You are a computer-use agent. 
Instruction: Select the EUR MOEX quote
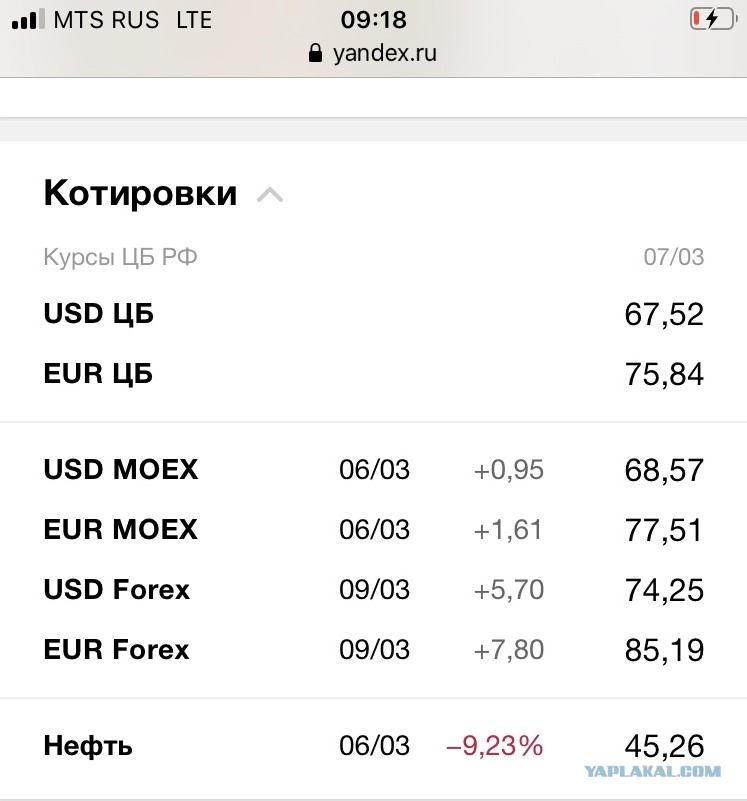pyautogui.click(x=374, y=529)
